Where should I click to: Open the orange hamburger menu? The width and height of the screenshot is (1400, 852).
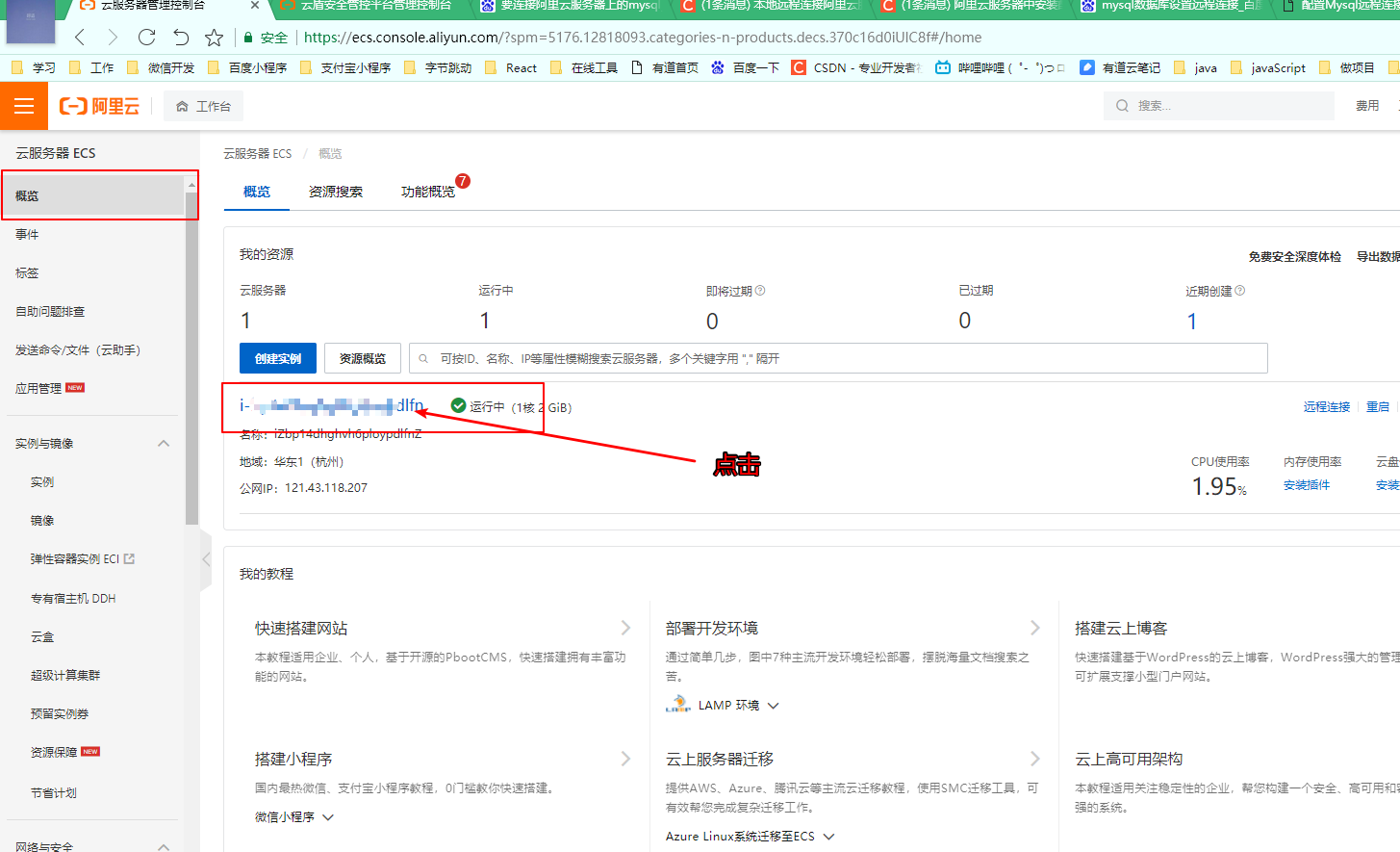(24, 106)
